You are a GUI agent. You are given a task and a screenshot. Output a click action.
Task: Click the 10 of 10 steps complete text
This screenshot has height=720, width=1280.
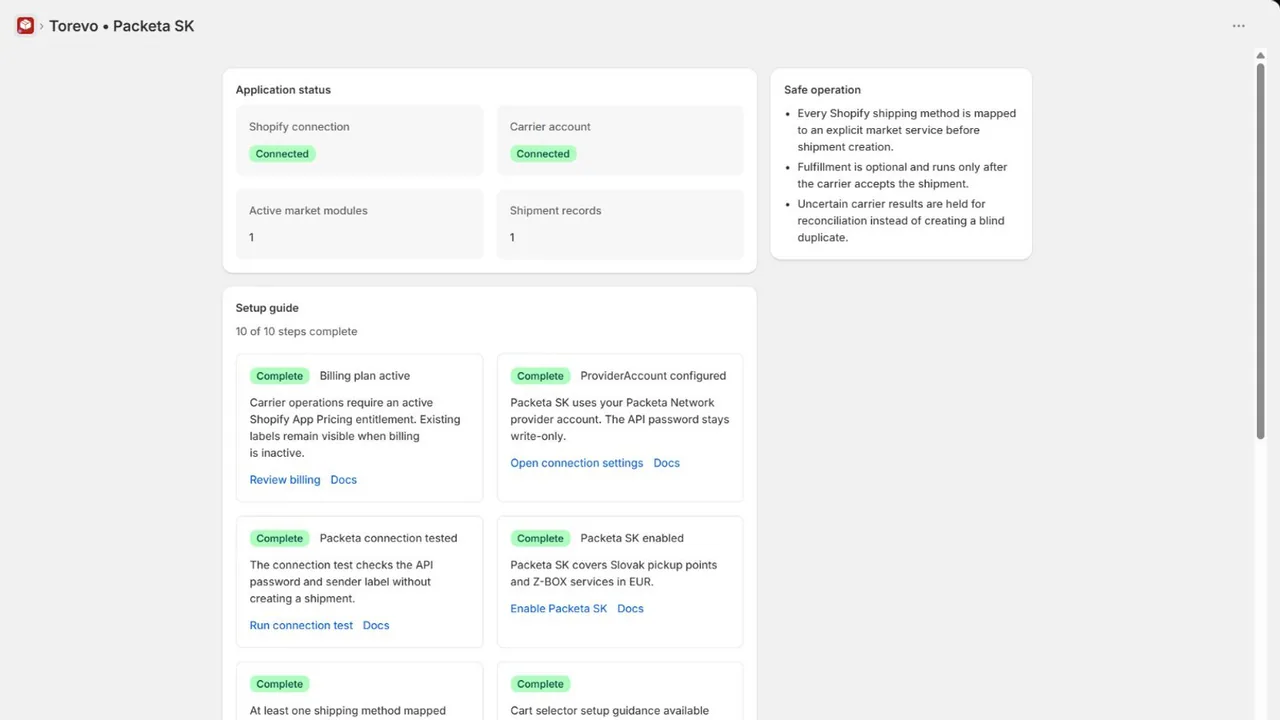click(296, 331)
